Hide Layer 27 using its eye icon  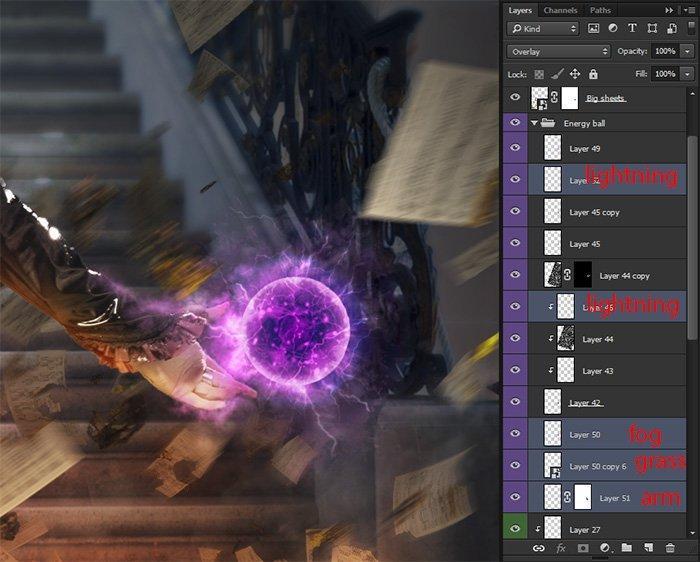(515, 529)
